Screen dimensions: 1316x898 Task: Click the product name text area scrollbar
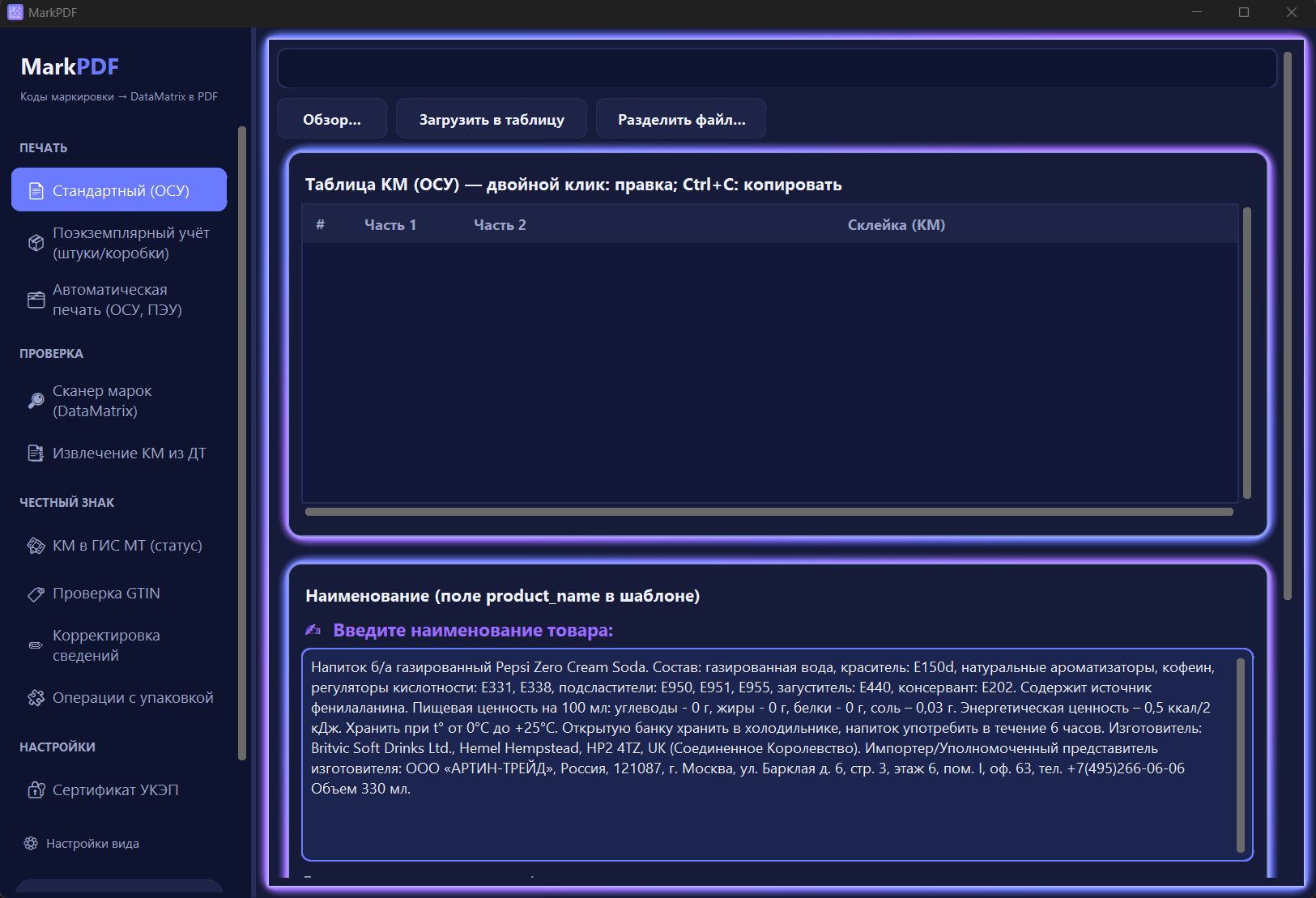(1241, 755)
